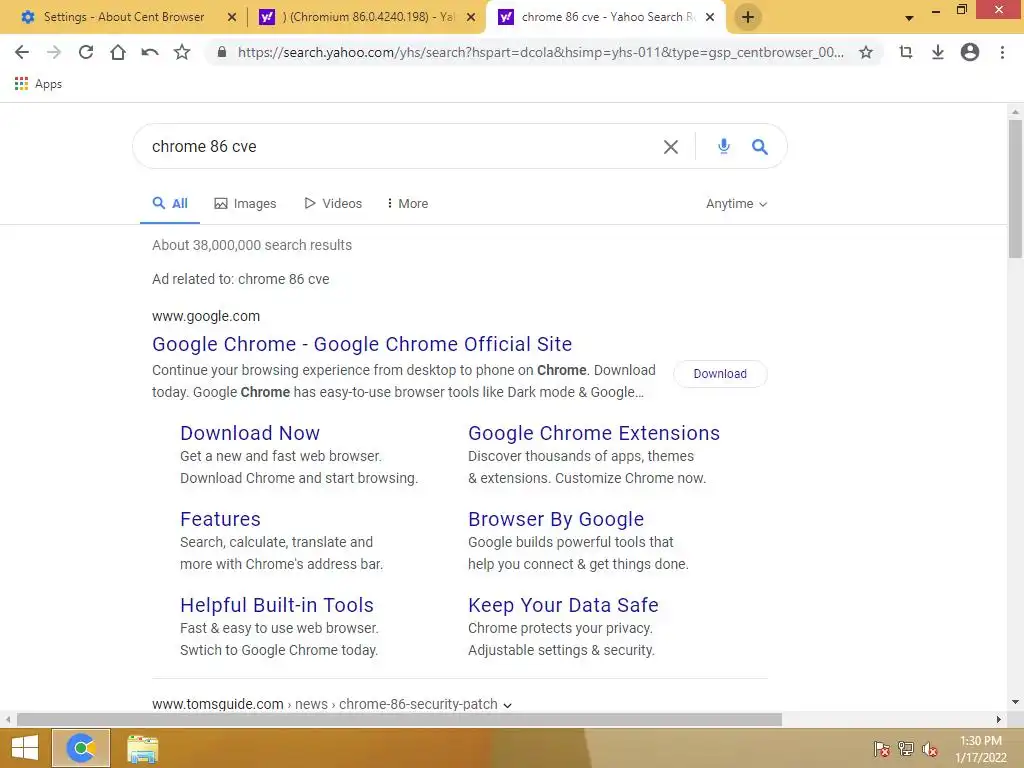Image resolution: width=1024 pixels, height=768 pixels.
Task: Select the Images results tab
Action: (245, 204)
